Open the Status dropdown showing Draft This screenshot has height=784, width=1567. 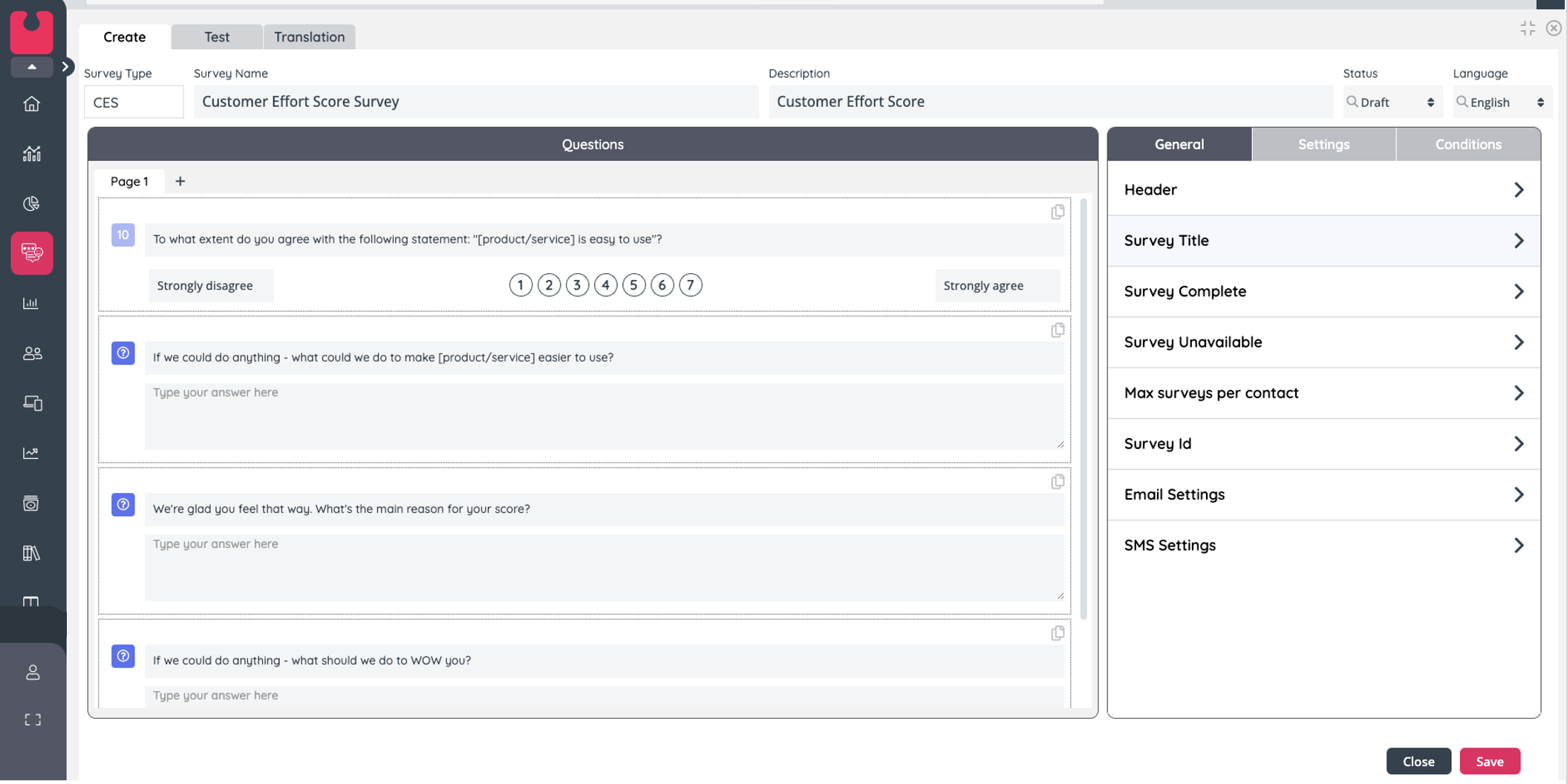coord(1392,102)
